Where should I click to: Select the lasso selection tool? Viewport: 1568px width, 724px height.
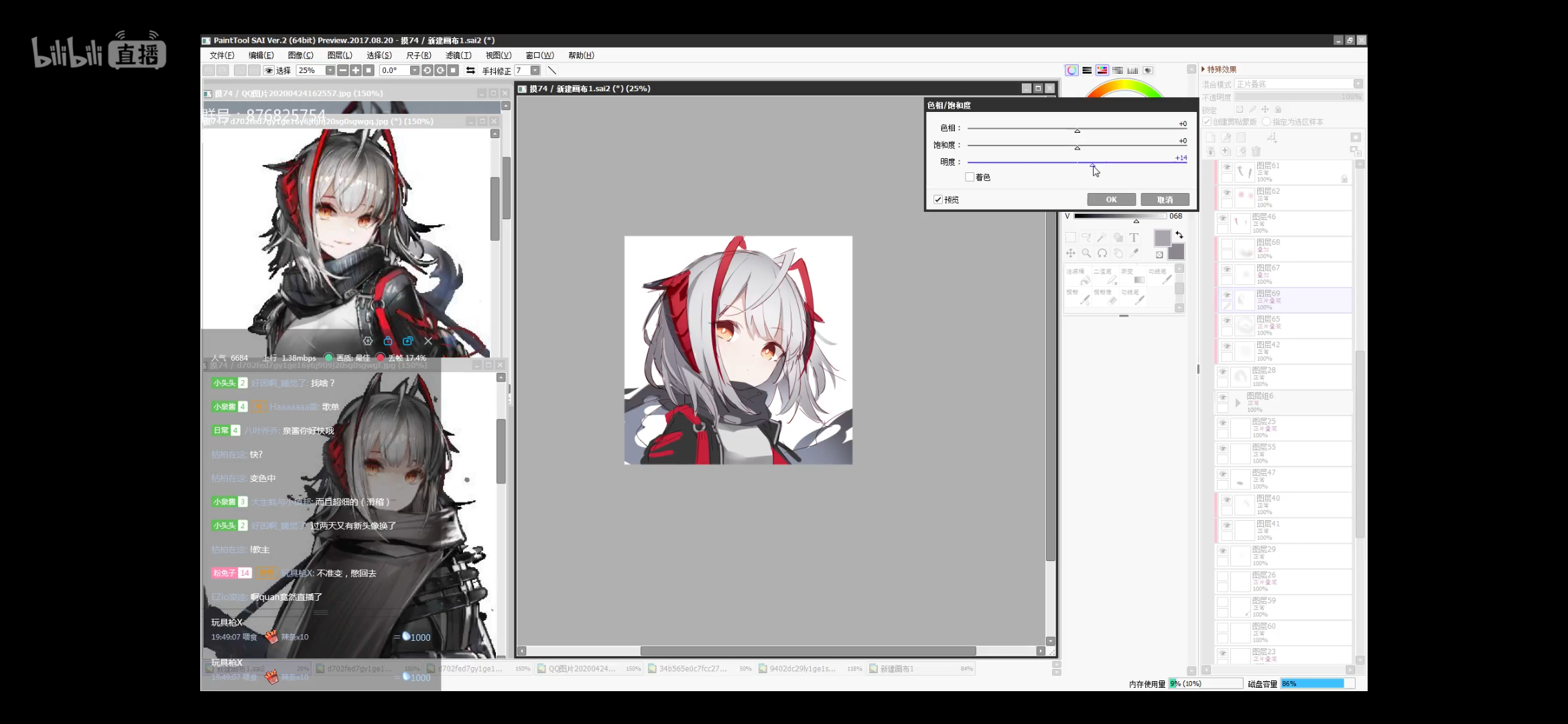coord(1086,237)
